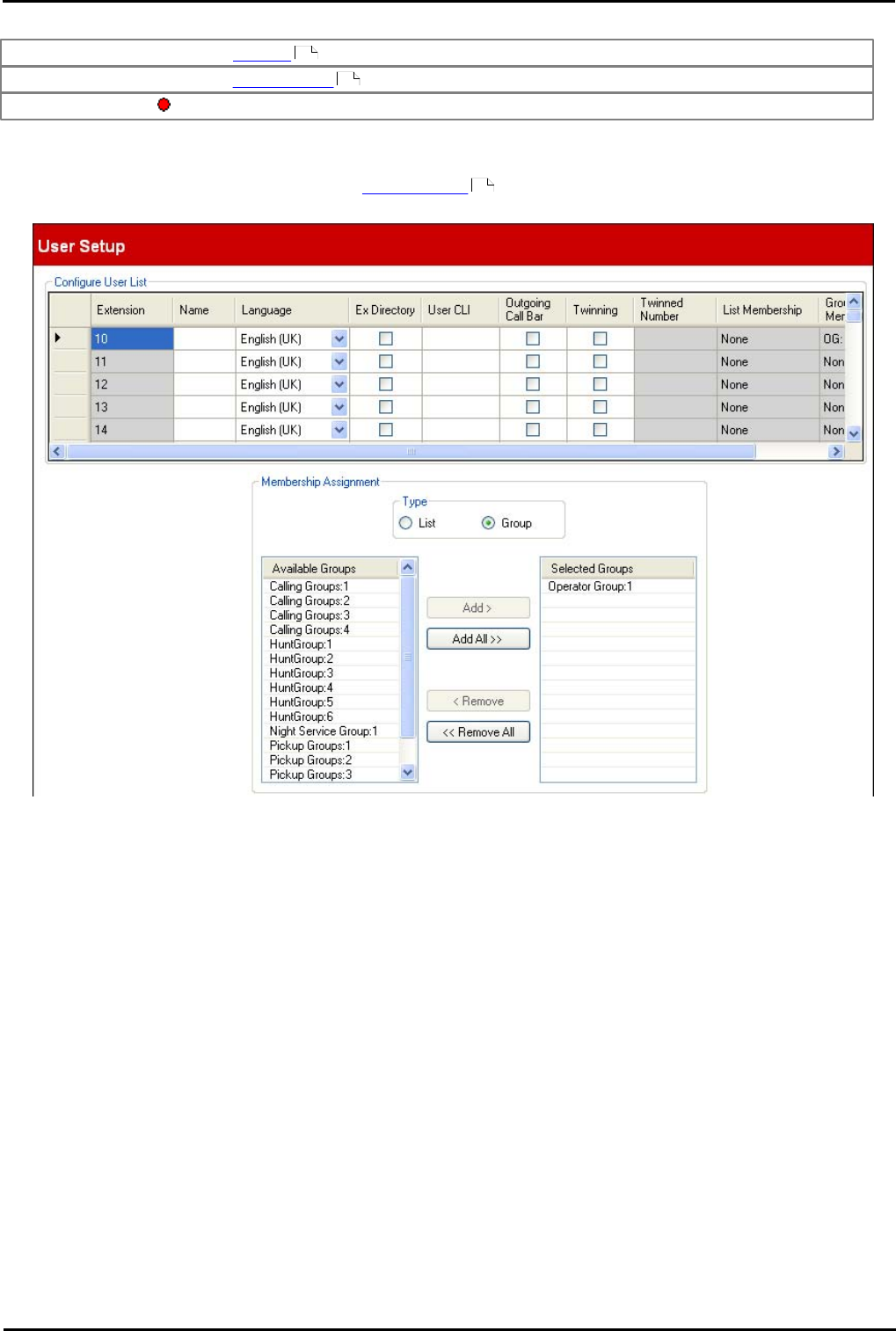Click the Language column header
This screenshot has height=1331, width=896.
(x=292, y=309)
